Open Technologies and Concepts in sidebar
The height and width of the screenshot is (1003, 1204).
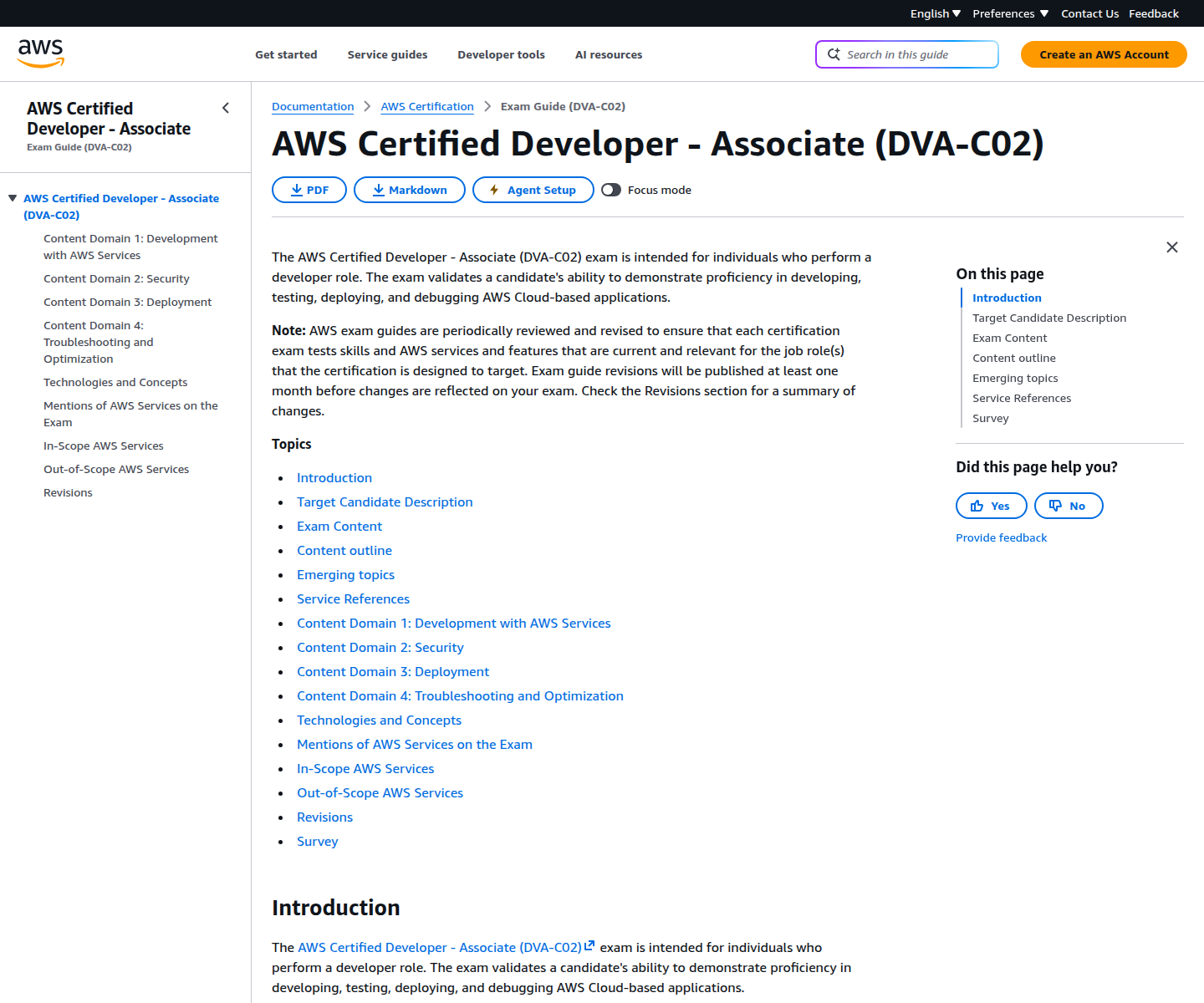tap(115, 382)
